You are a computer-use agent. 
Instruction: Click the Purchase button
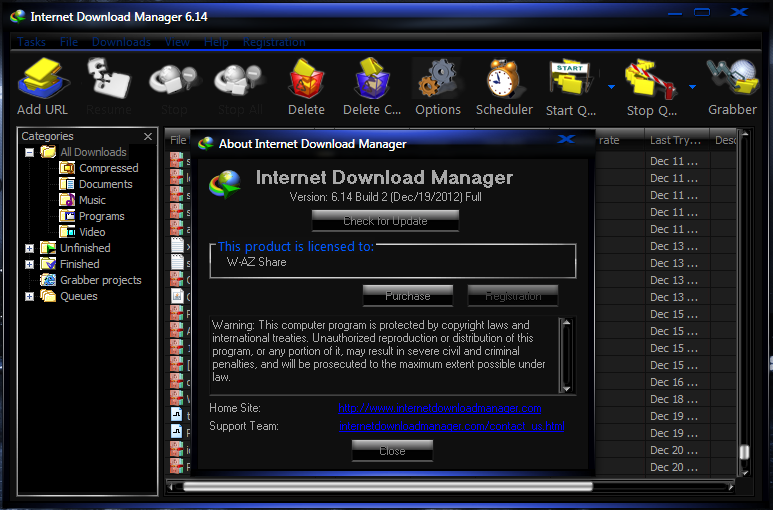tap(408, 296)
